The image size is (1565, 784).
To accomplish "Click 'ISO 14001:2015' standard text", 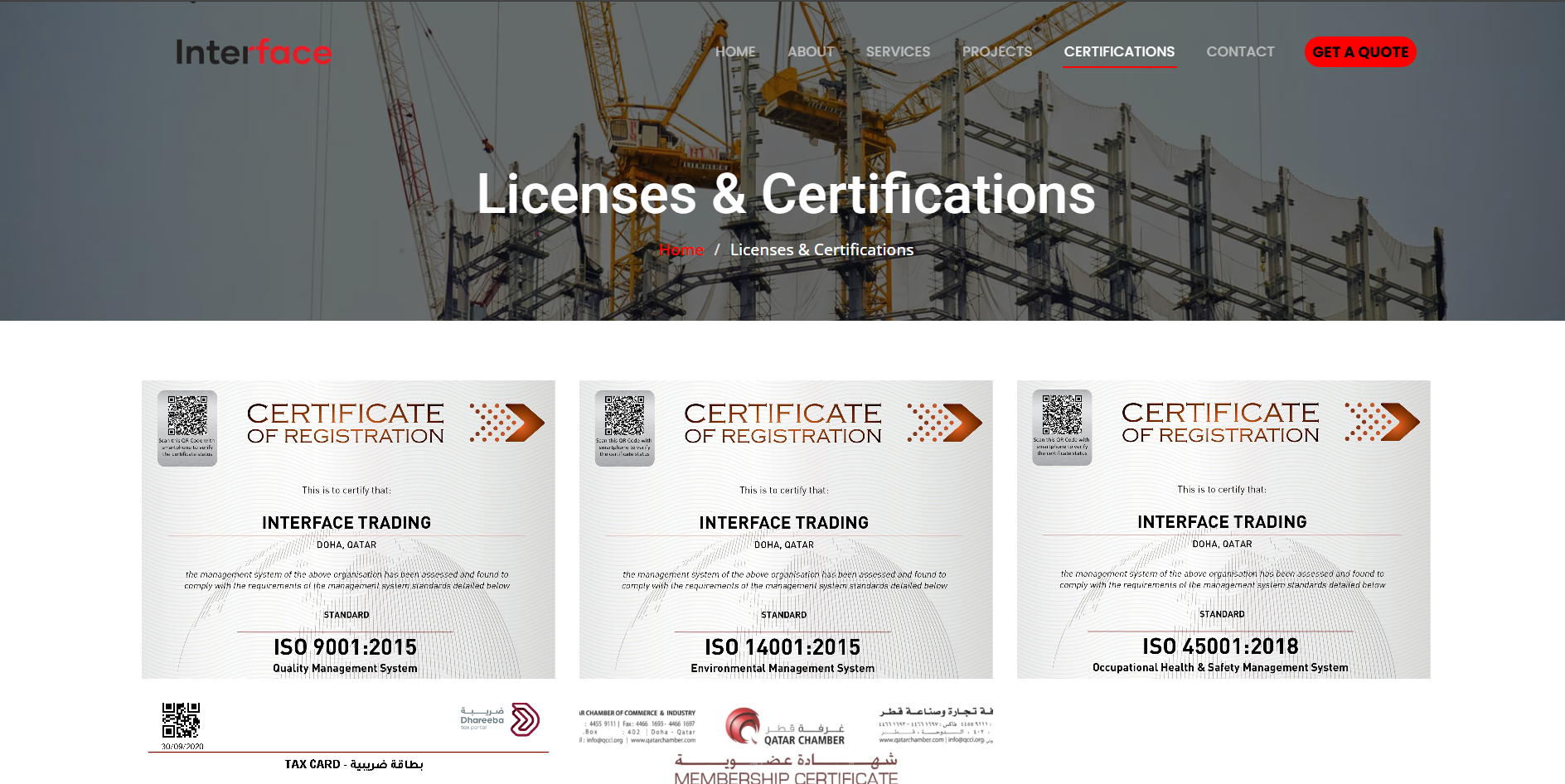I will 782,647.
